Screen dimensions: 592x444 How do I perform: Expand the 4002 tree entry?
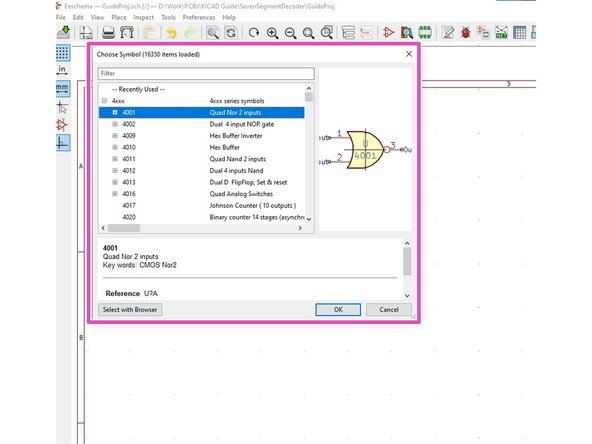(x=115, y=124)
